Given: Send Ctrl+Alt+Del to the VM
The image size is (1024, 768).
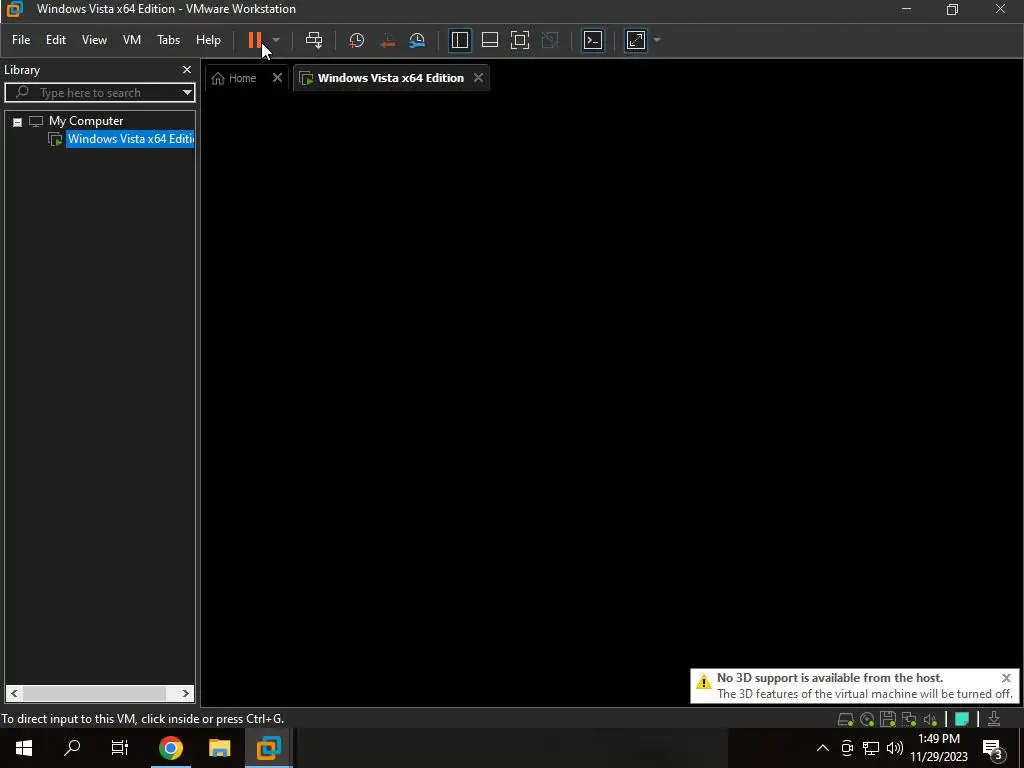Looking at the screenshot, I should [314, 40].
